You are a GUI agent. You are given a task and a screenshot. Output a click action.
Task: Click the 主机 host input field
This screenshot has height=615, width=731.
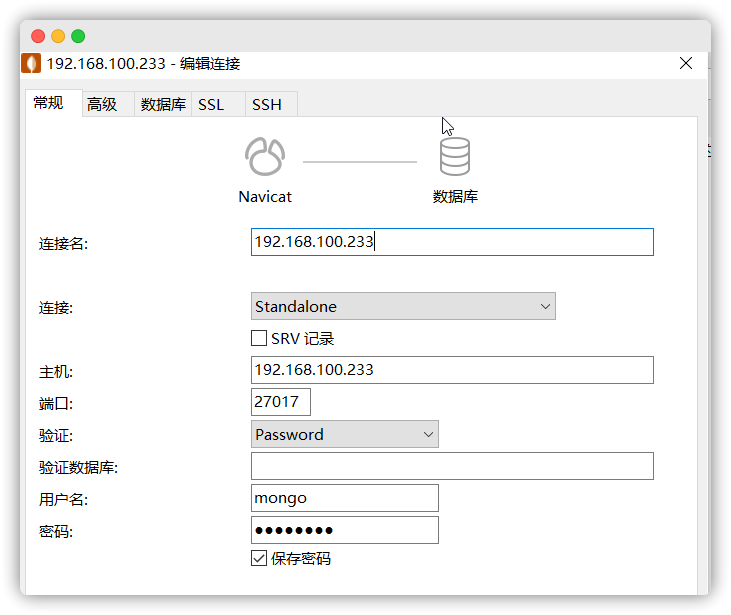452,370
